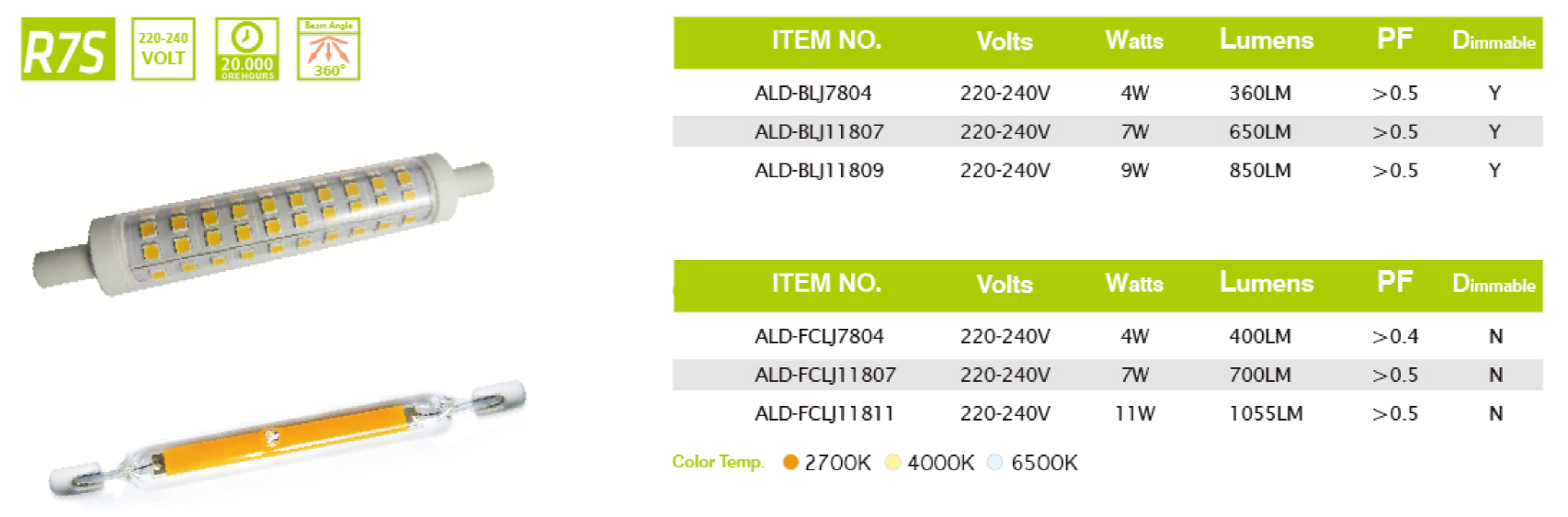The height and width of the screenshot is (517, 1568).
Task: Select the ALD-BLJ7804 row
Action: (x=1108, y=93)
